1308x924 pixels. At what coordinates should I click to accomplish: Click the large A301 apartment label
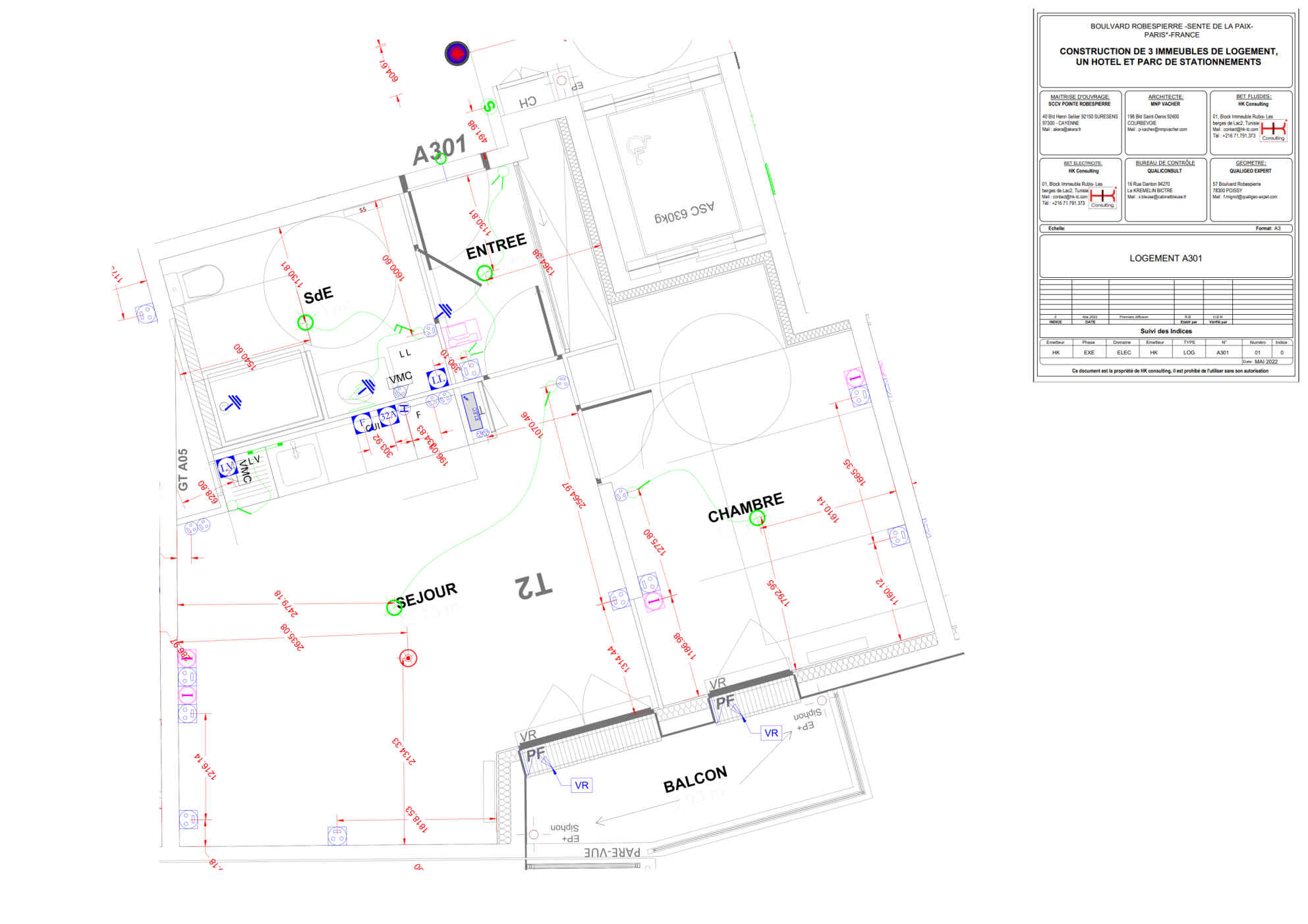coord(439,151)
